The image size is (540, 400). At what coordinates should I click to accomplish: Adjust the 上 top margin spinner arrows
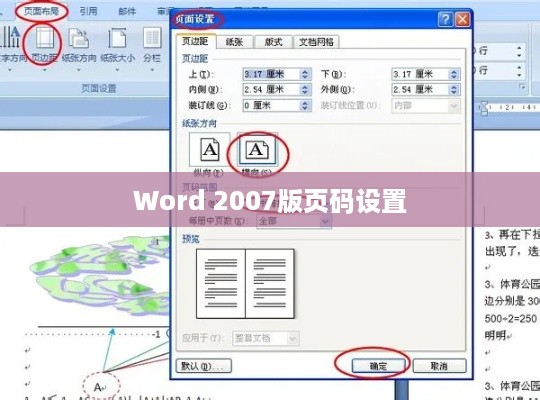click(305, 74)
